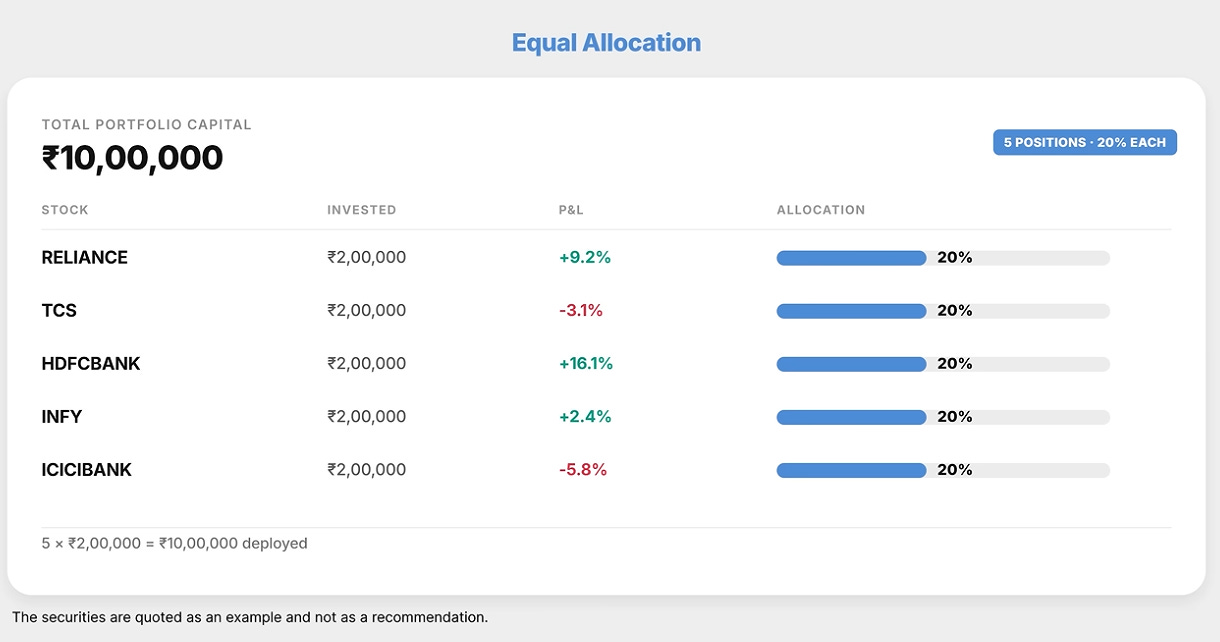Click the ₹10,00,000 total capital value

click(x=132, y=158)
